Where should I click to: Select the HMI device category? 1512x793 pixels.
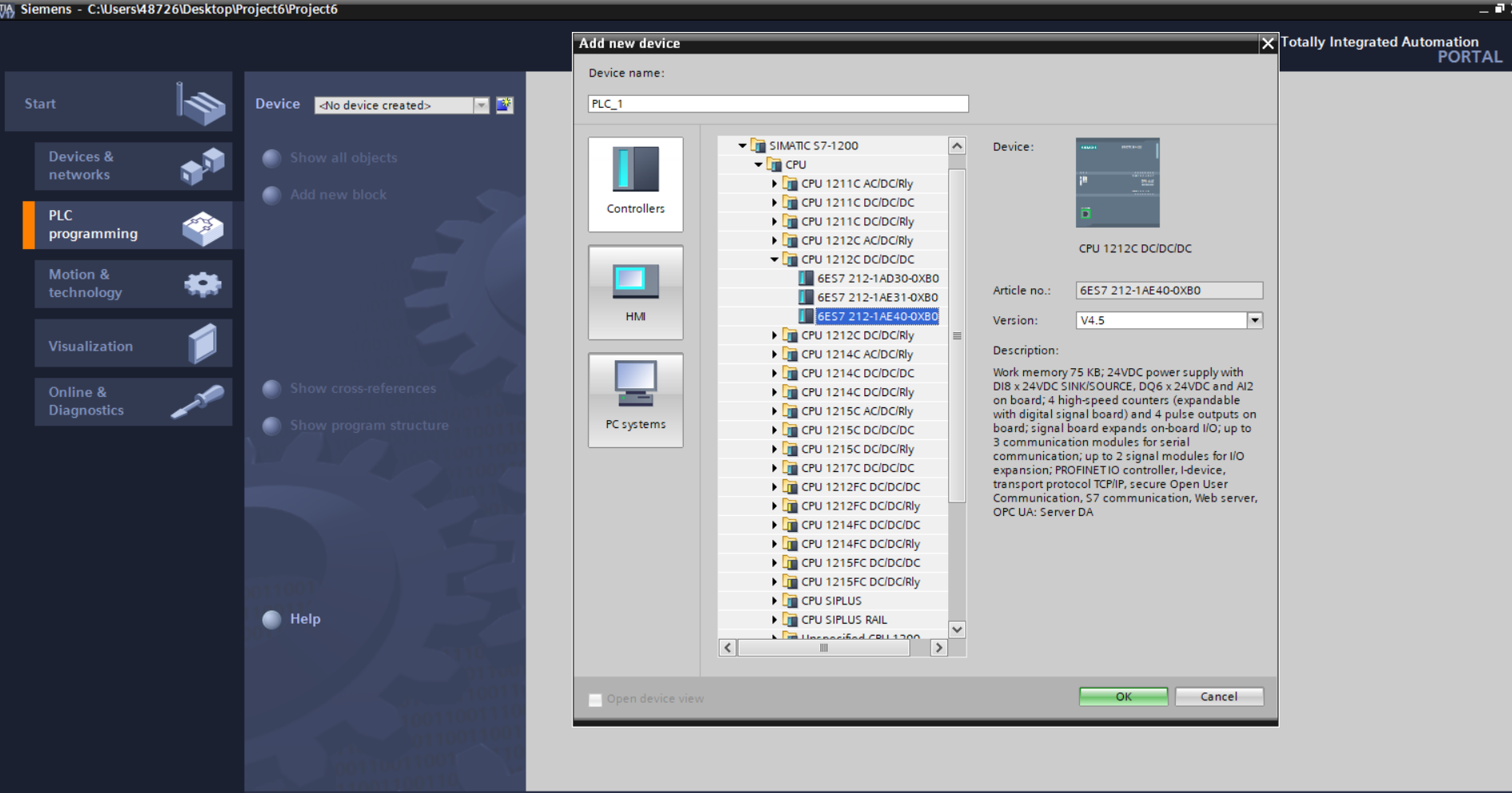point(636,292)
